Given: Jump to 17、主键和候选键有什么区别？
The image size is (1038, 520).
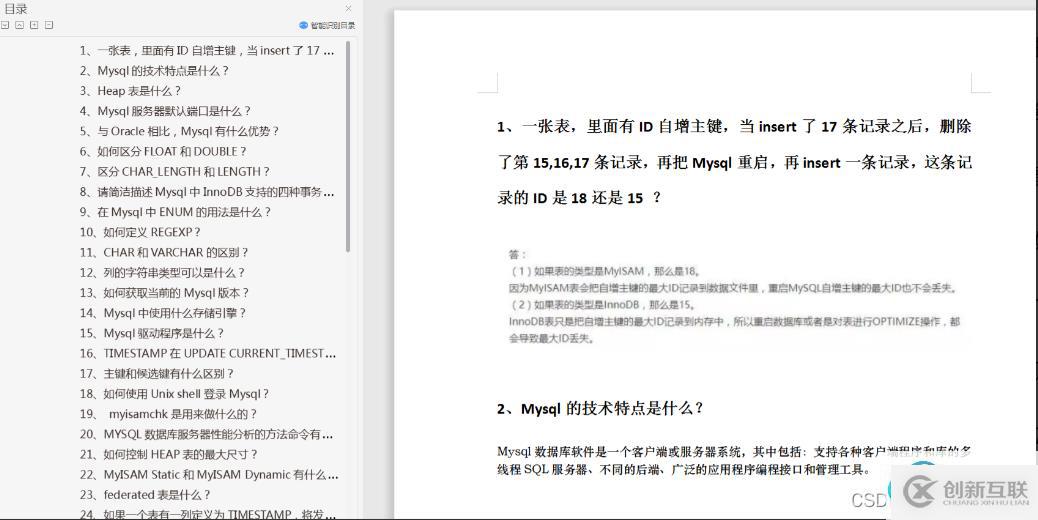Looking at the screenshot, I should 157,373.
